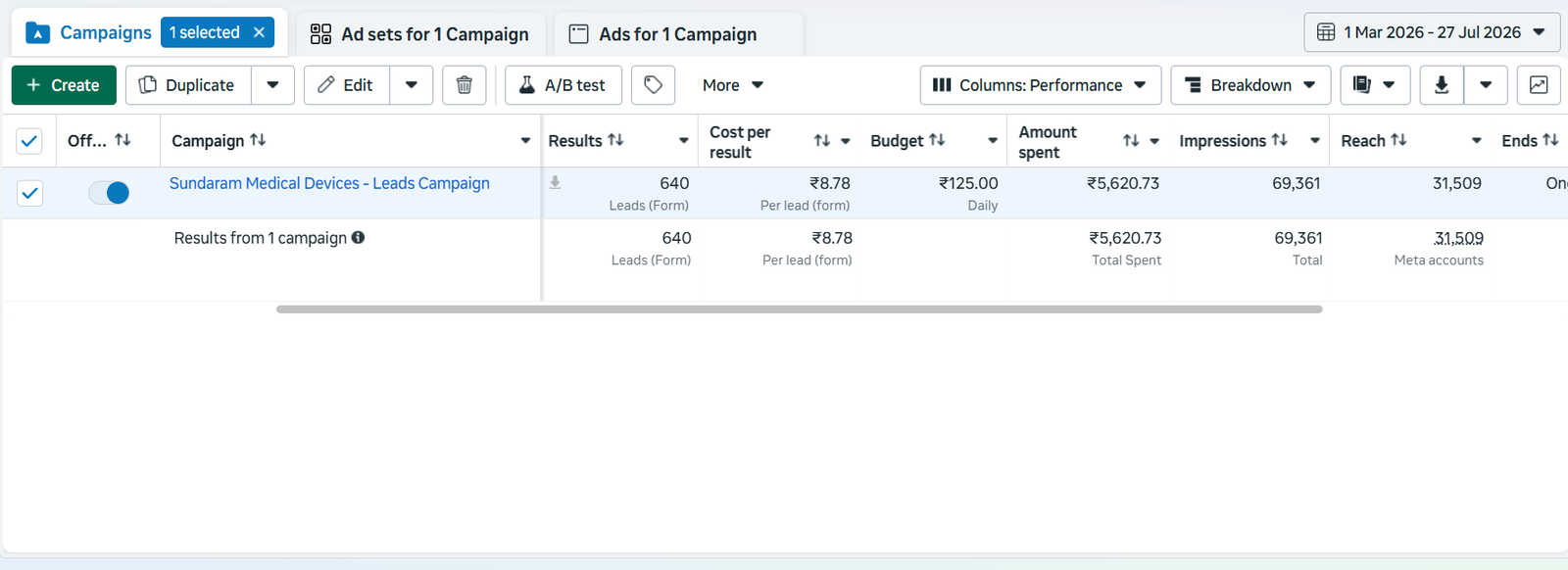Sort by Cost per result
The image size is (1568, 570).
pos(822,141)
